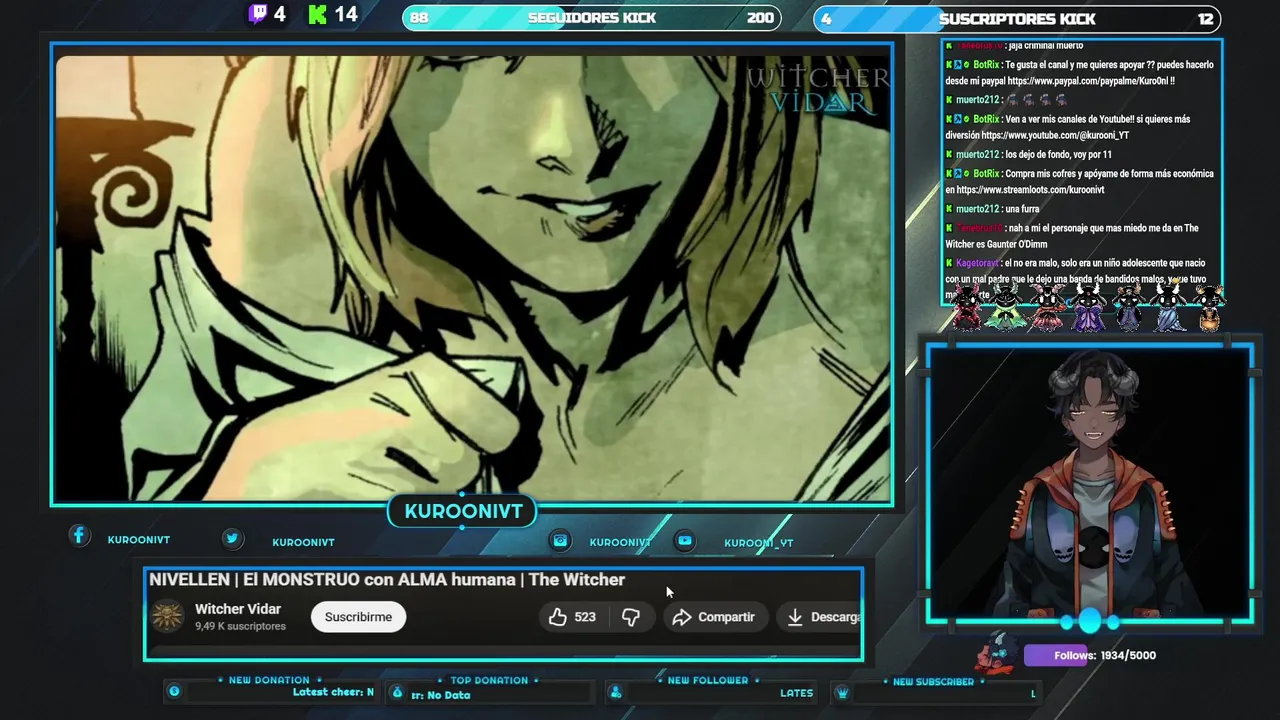
Task: Click the Twitter bird icon
Action: point(232,538)
